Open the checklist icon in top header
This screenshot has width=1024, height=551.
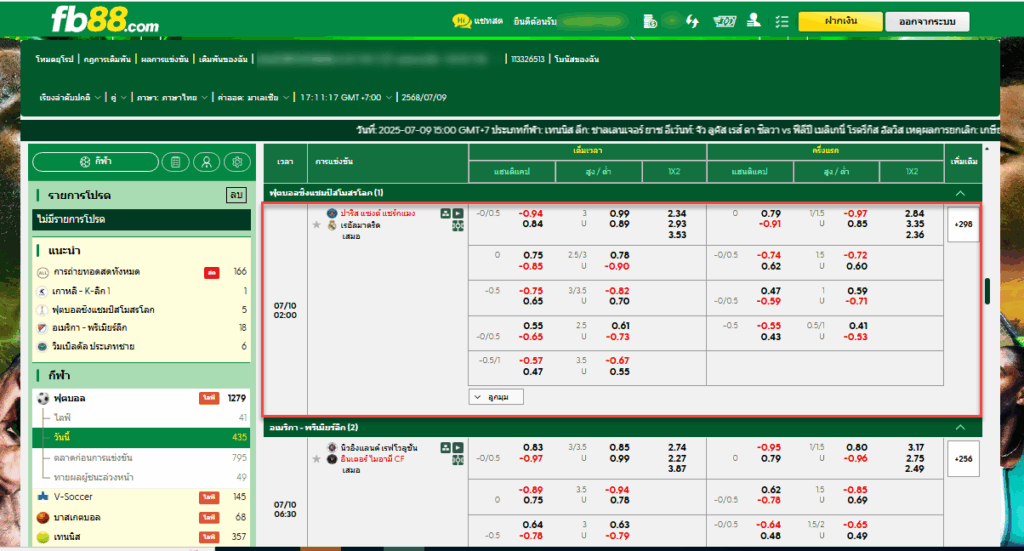782,22
